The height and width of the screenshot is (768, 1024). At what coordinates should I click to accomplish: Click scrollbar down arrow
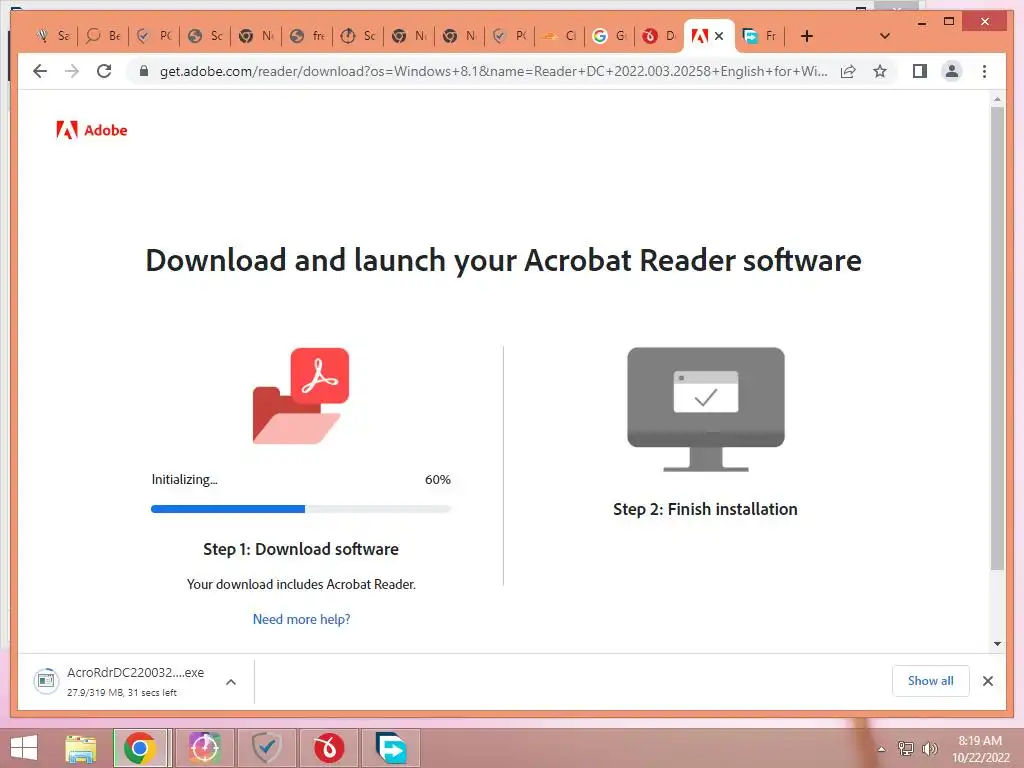point(997,643)
